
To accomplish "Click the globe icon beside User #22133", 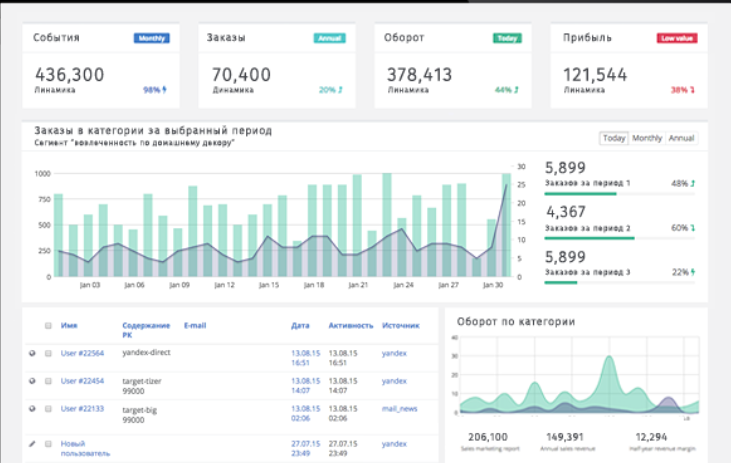I will (x=33, y=409).
